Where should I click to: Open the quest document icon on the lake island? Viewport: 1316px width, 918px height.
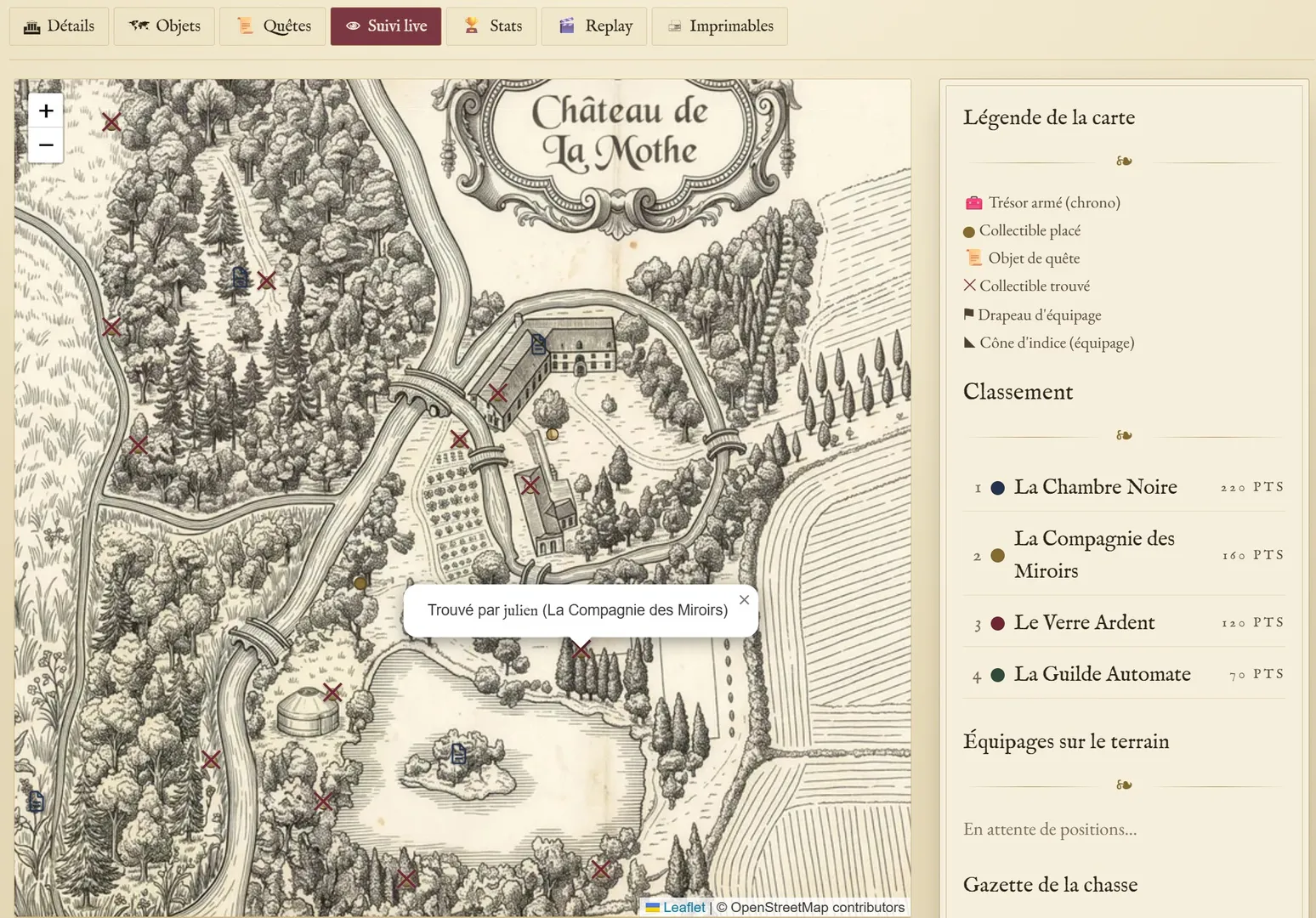point(459,753)
